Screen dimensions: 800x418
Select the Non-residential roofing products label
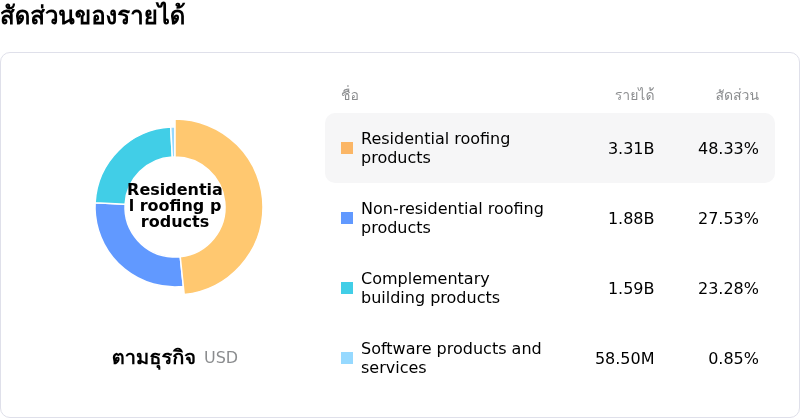click(452, 218)
